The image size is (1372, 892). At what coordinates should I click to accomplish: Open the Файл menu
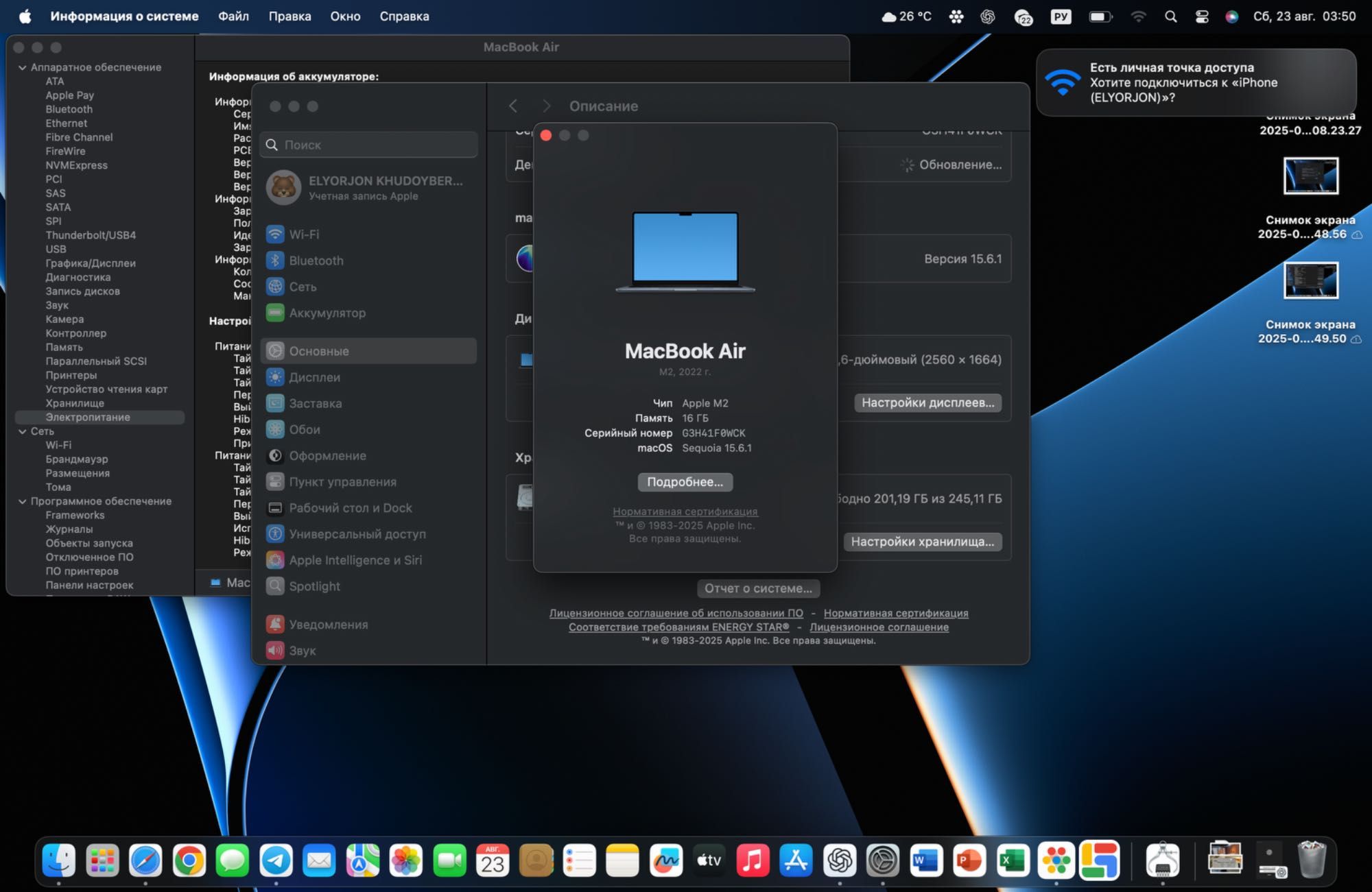pos(233,16)
